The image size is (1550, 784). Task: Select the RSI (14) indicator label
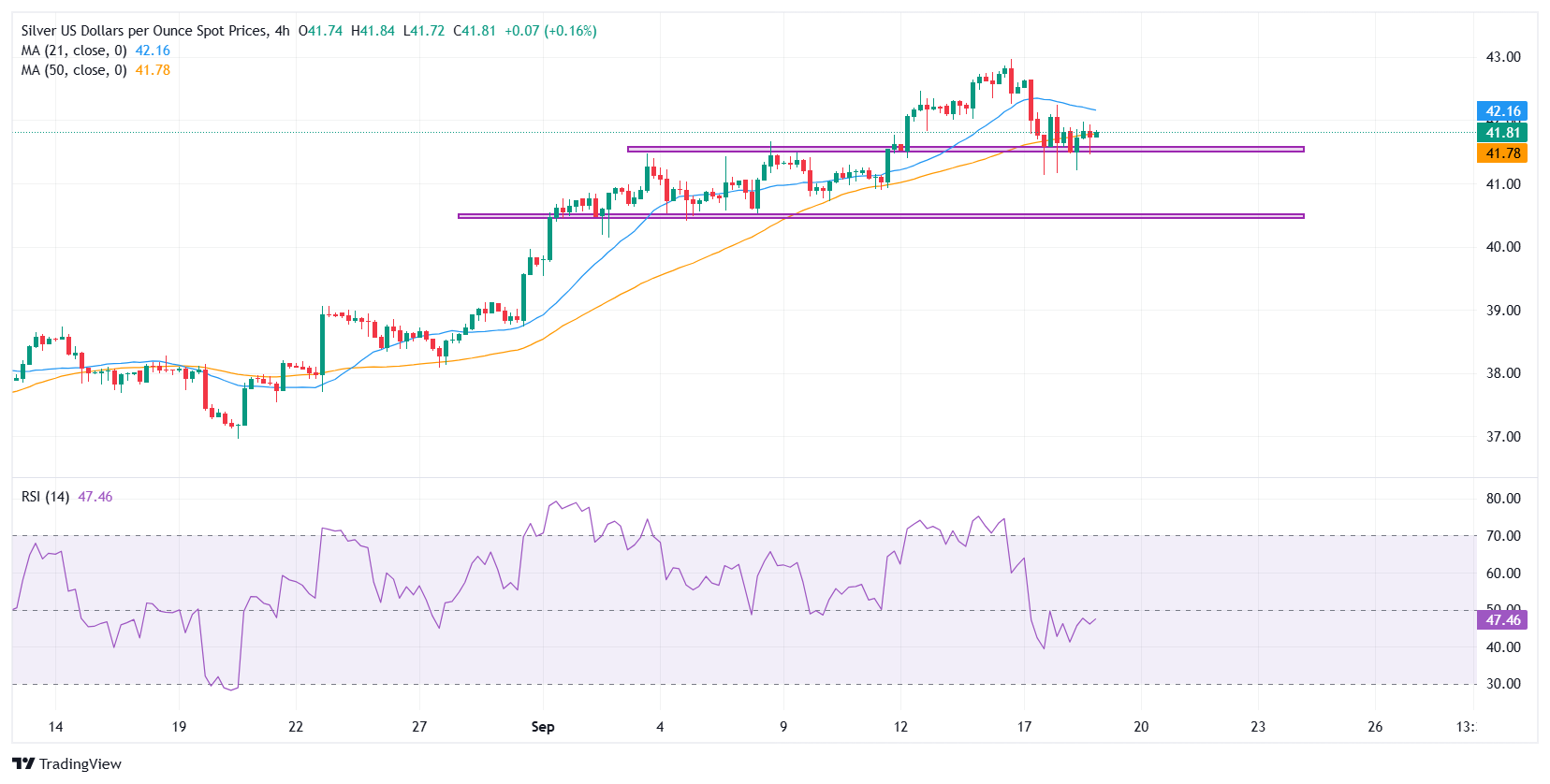coord(45,497)
